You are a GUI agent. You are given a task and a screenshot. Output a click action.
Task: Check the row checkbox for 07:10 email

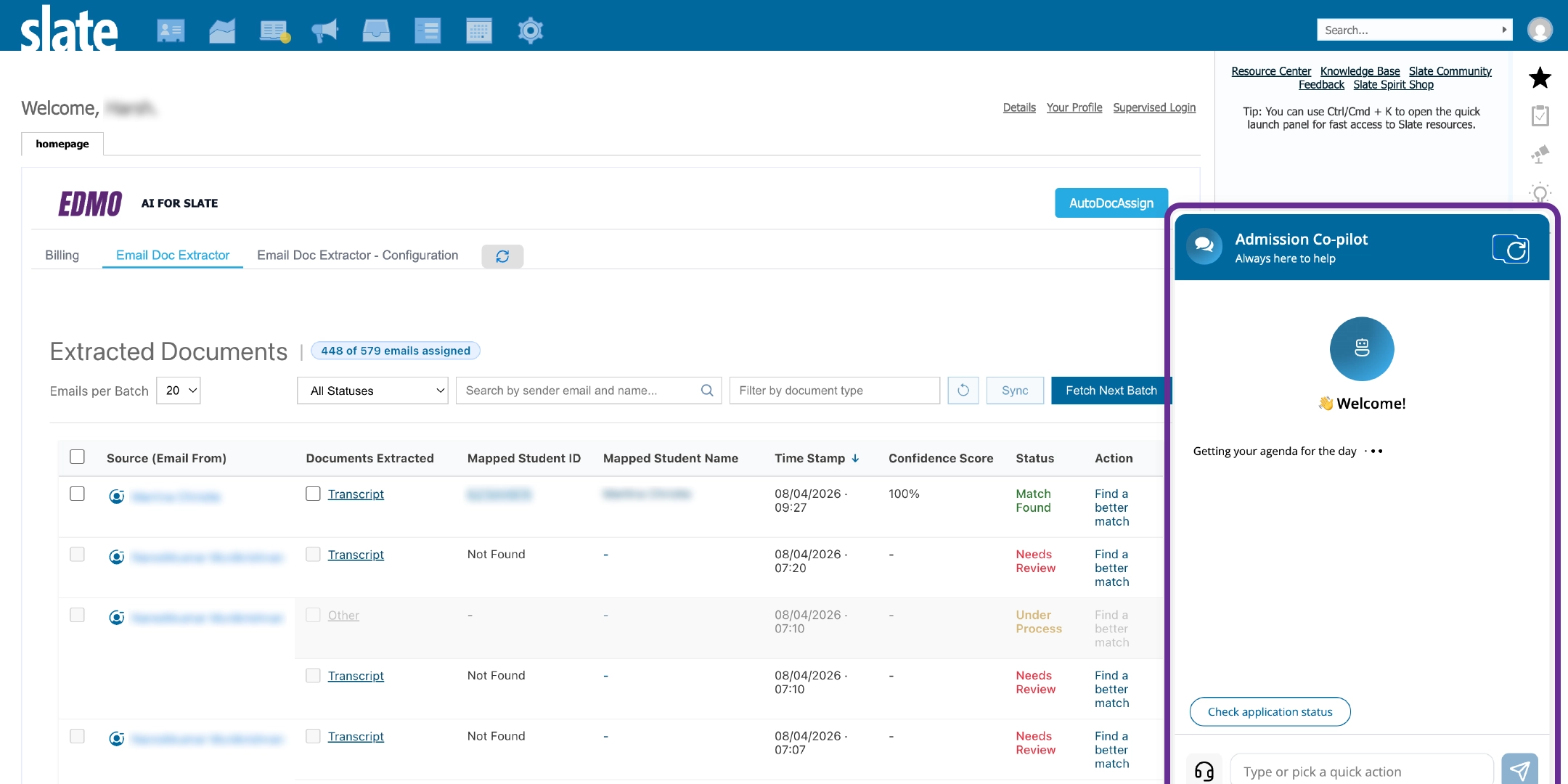[77, 615]
